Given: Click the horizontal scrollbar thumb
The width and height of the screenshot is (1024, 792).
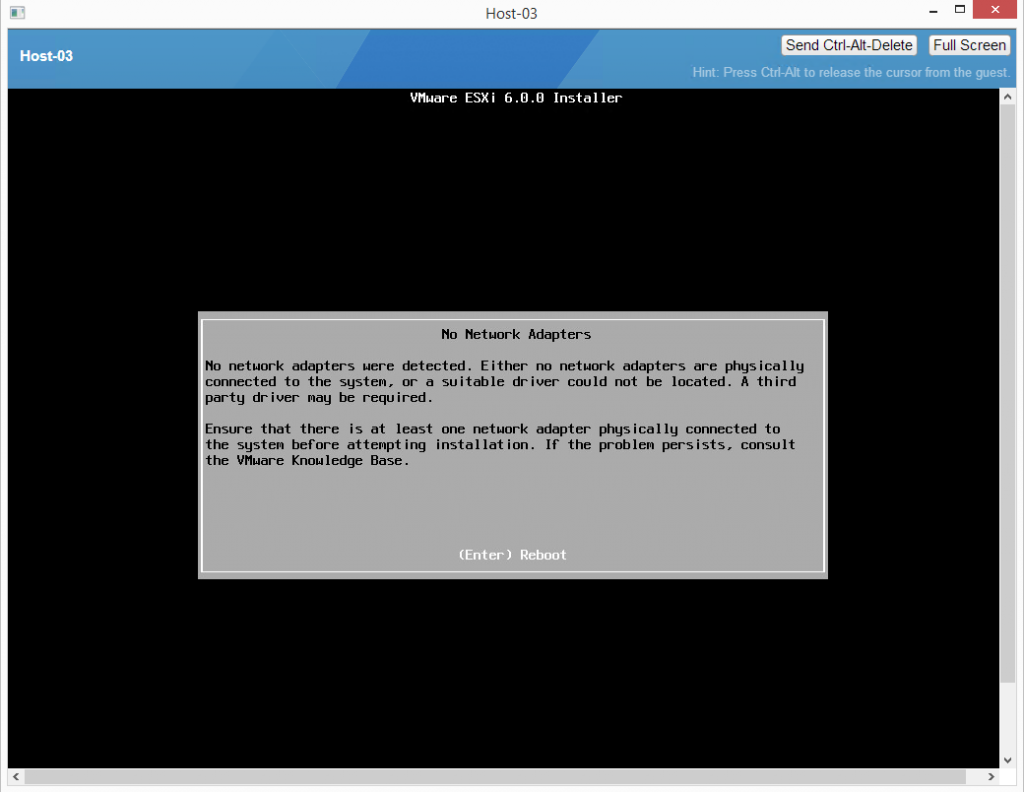Looking at the screenshot, I should 495,776.
